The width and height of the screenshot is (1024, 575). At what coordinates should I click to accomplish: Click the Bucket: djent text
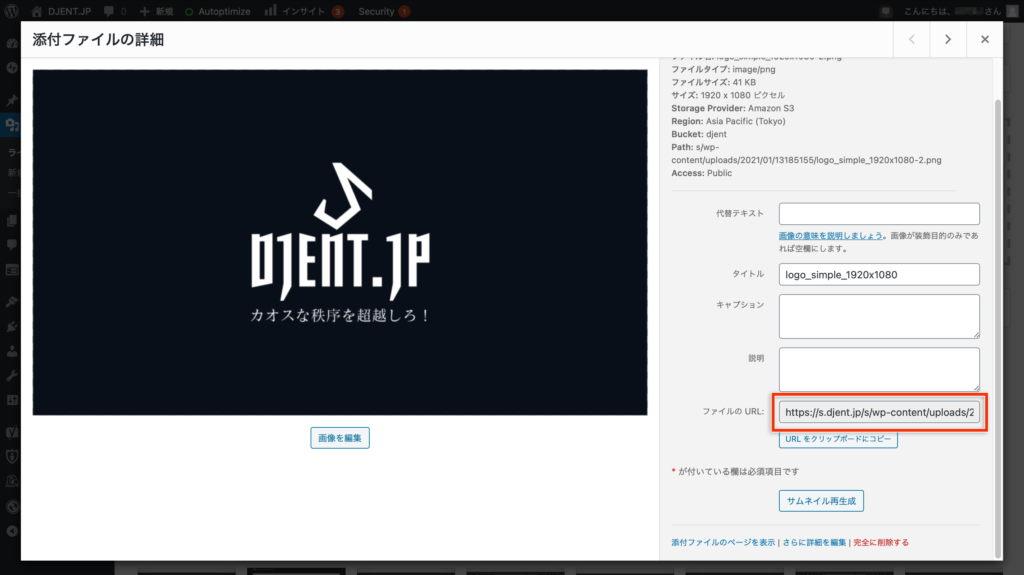click(699, 134)
